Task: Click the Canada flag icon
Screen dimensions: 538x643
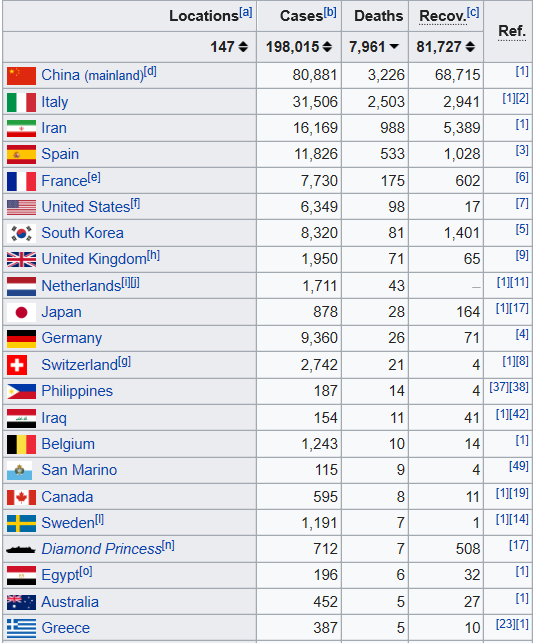Action: (x=21, y=497)
